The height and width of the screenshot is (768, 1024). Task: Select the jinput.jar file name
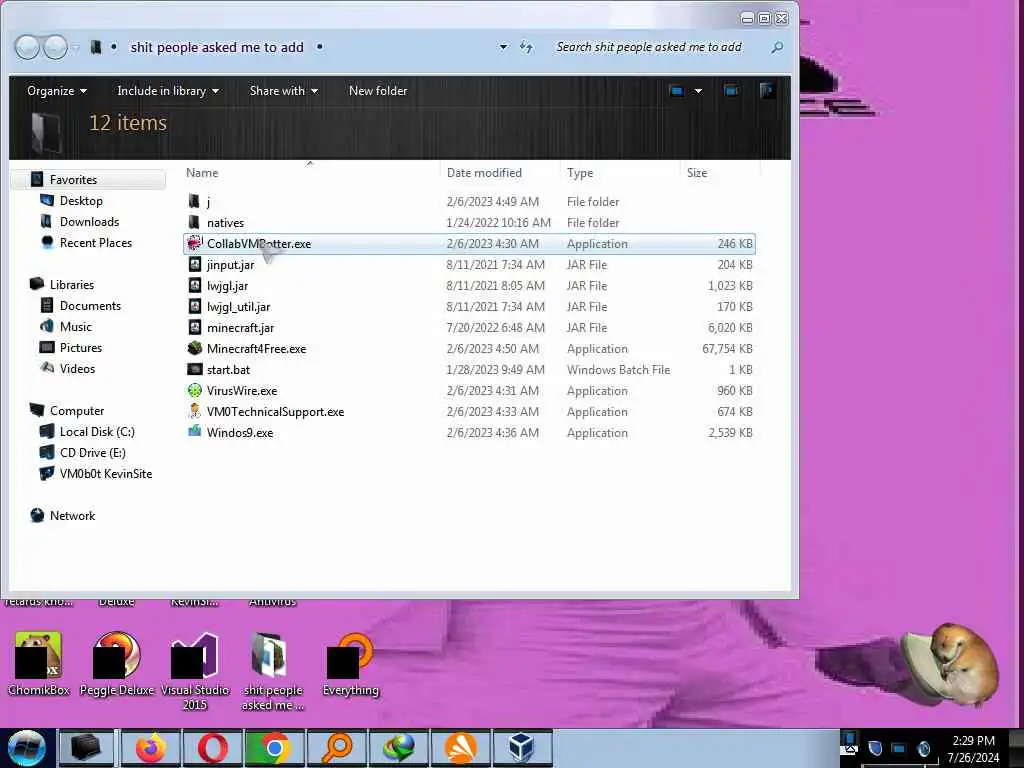[x=231, y=264]
